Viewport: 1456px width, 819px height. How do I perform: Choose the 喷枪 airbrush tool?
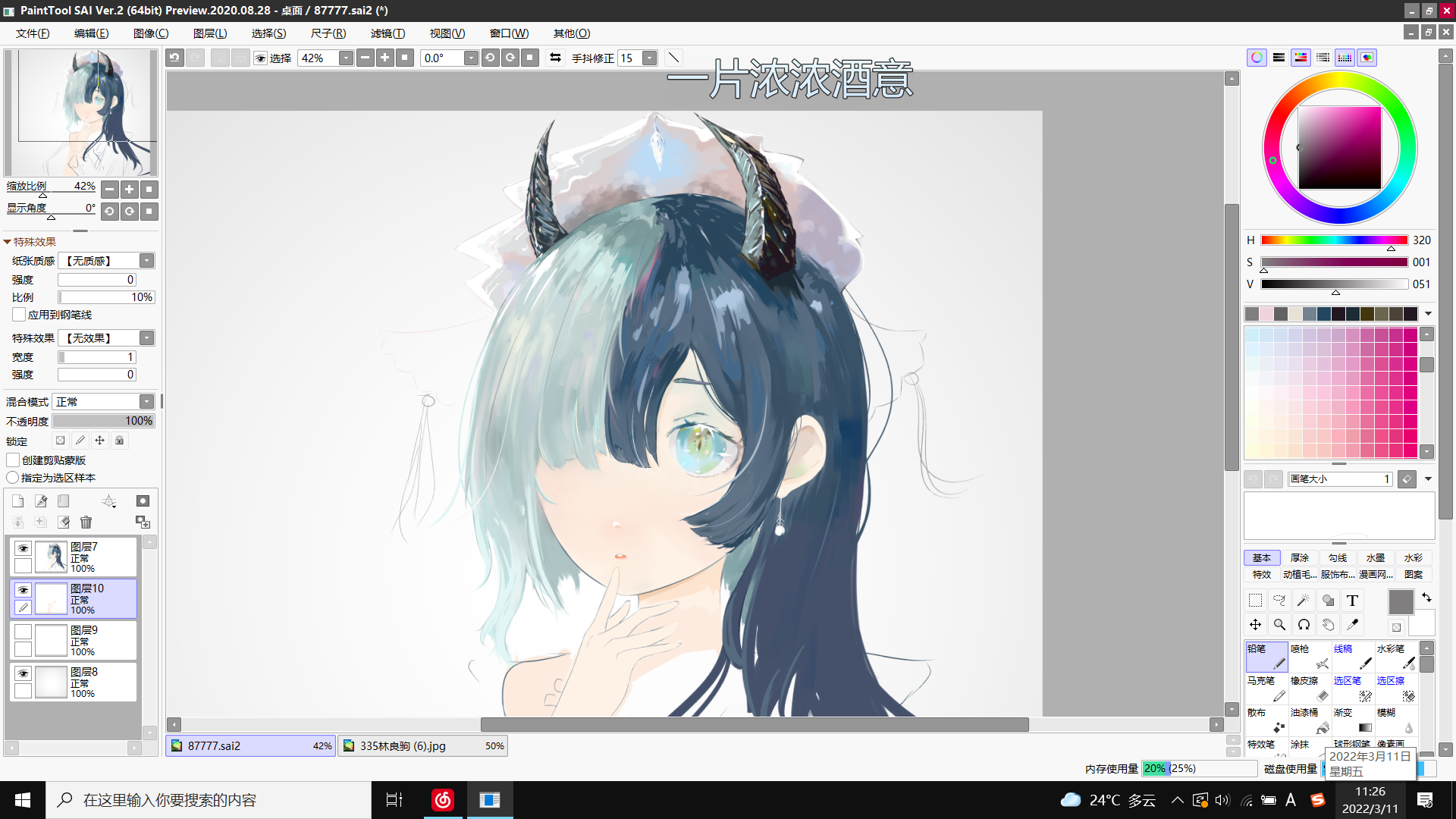[1310, 657]
